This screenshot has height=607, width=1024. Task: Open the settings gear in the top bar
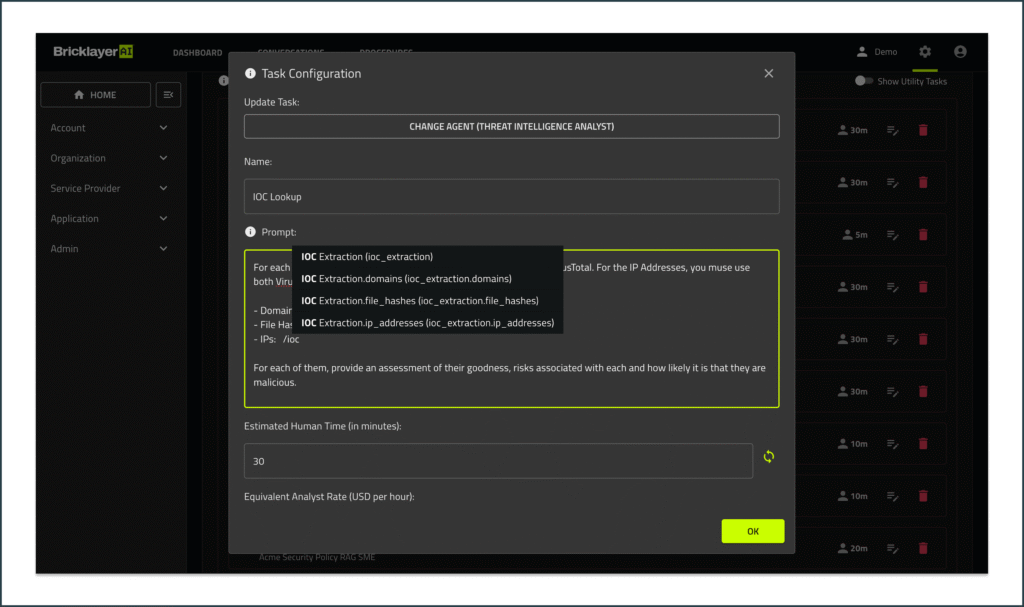pyautogui.click(x=924, y=51)
